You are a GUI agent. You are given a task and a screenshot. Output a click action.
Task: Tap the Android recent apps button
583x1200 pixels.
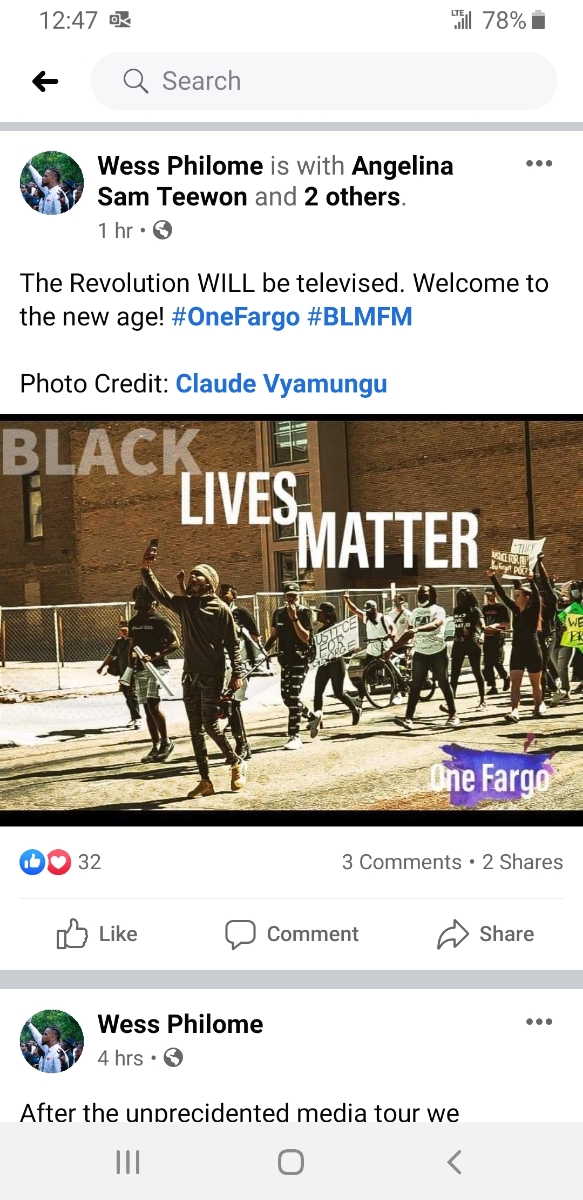(x=128, y=1161)
